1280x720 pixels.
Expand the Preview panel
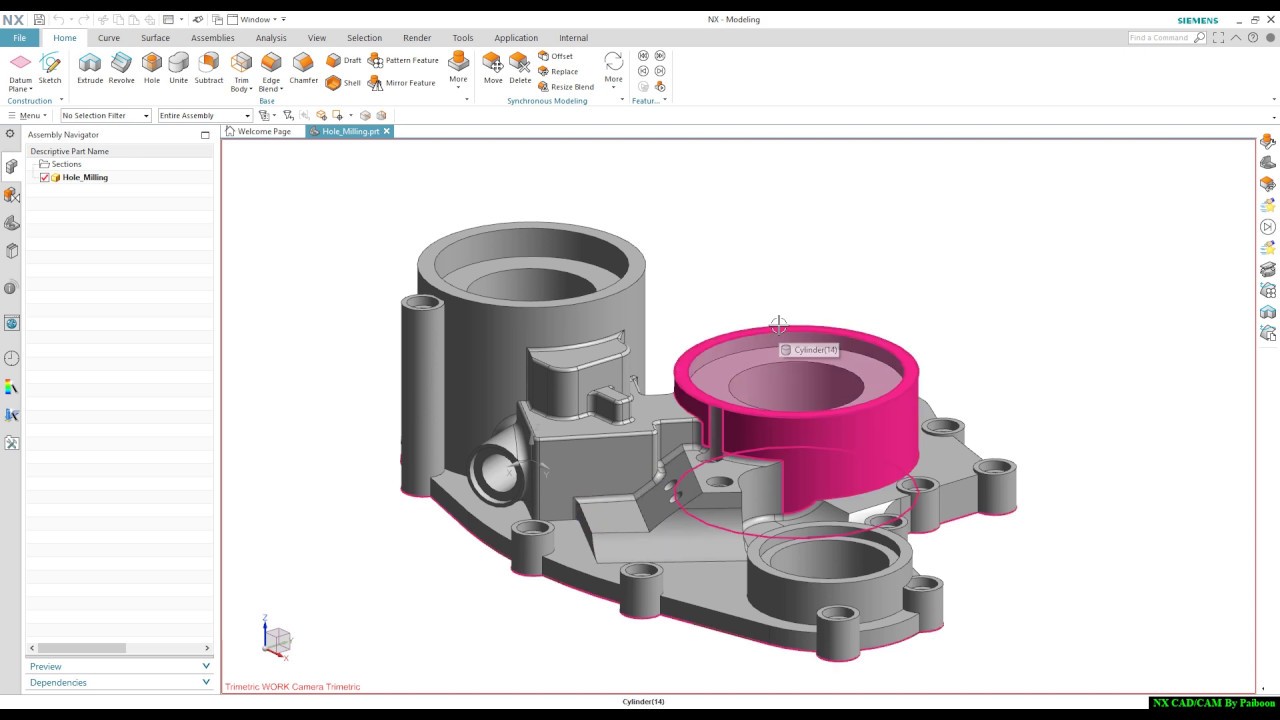(x=119, y=666)
